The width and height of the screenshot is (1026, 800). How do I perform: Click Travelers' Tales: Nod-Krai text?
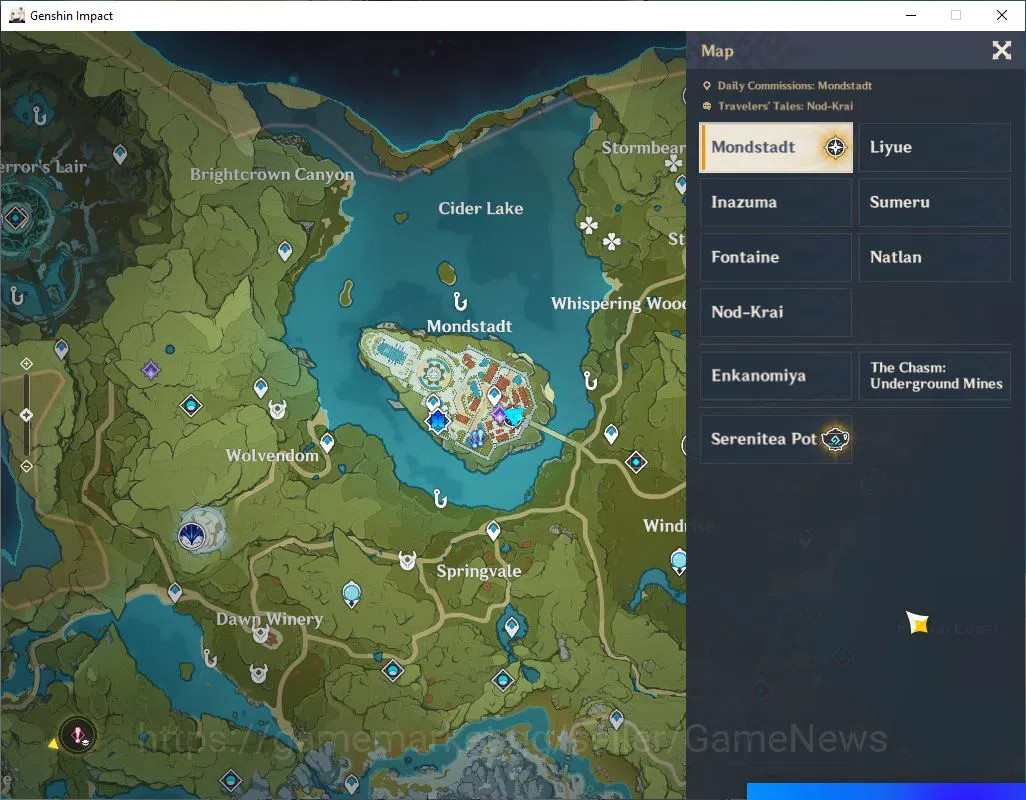point(785,106)
